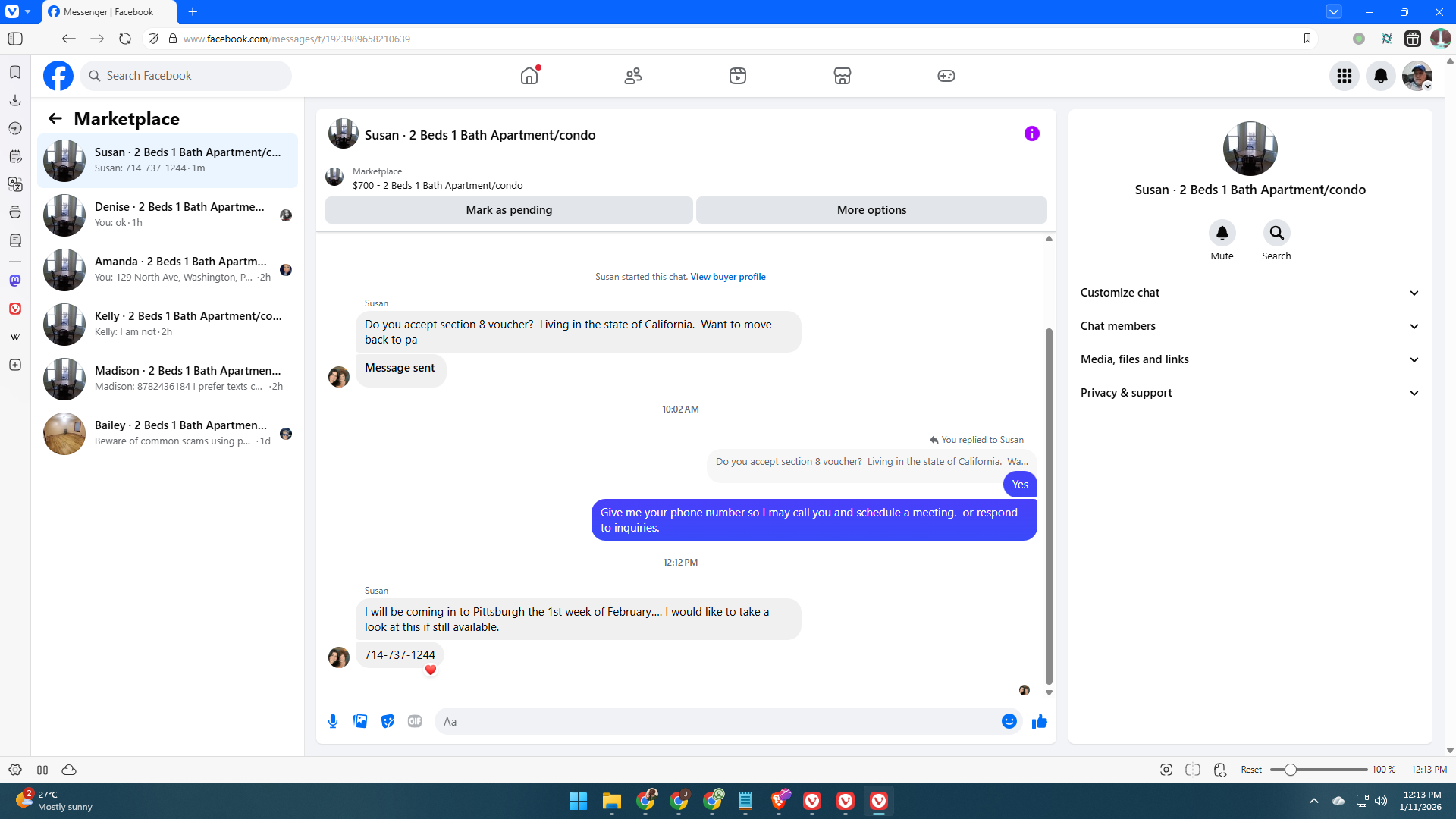Open the Bookmarks panel icon
This screenshot has width=1456, height=819.
[15, 72]
